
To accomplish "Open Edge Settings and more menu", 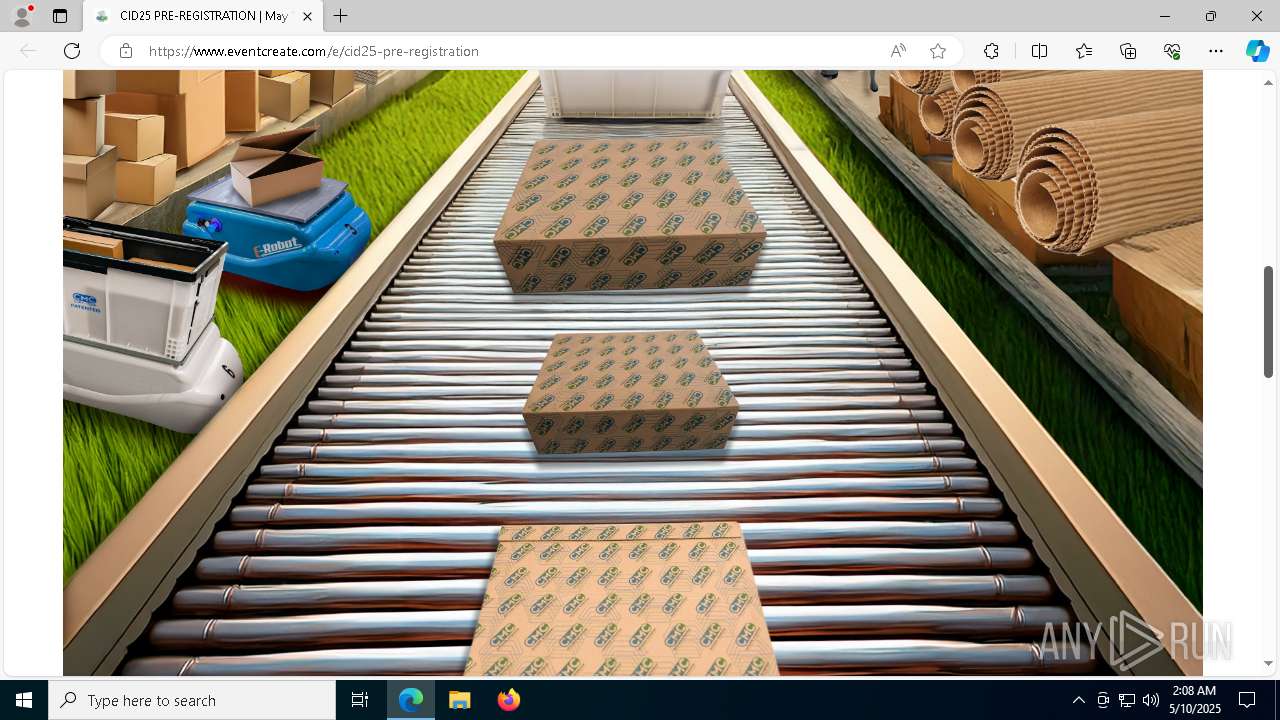I will [1216, 51].
